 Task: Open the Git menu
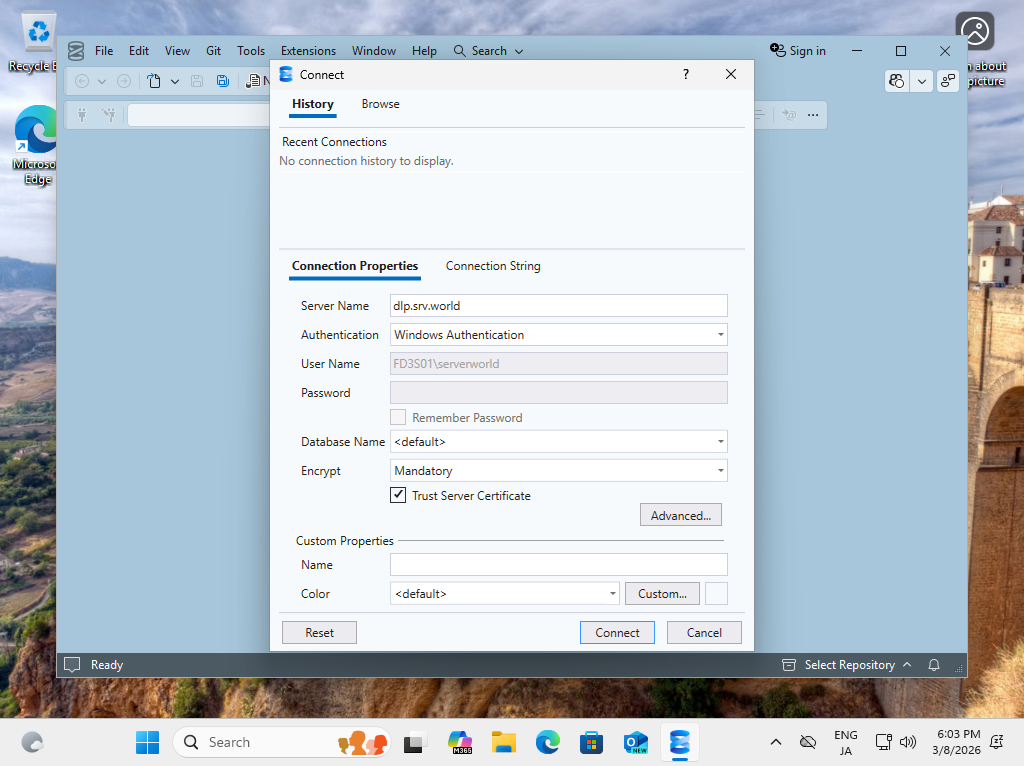pyautogui.click(x=214, y=51)
